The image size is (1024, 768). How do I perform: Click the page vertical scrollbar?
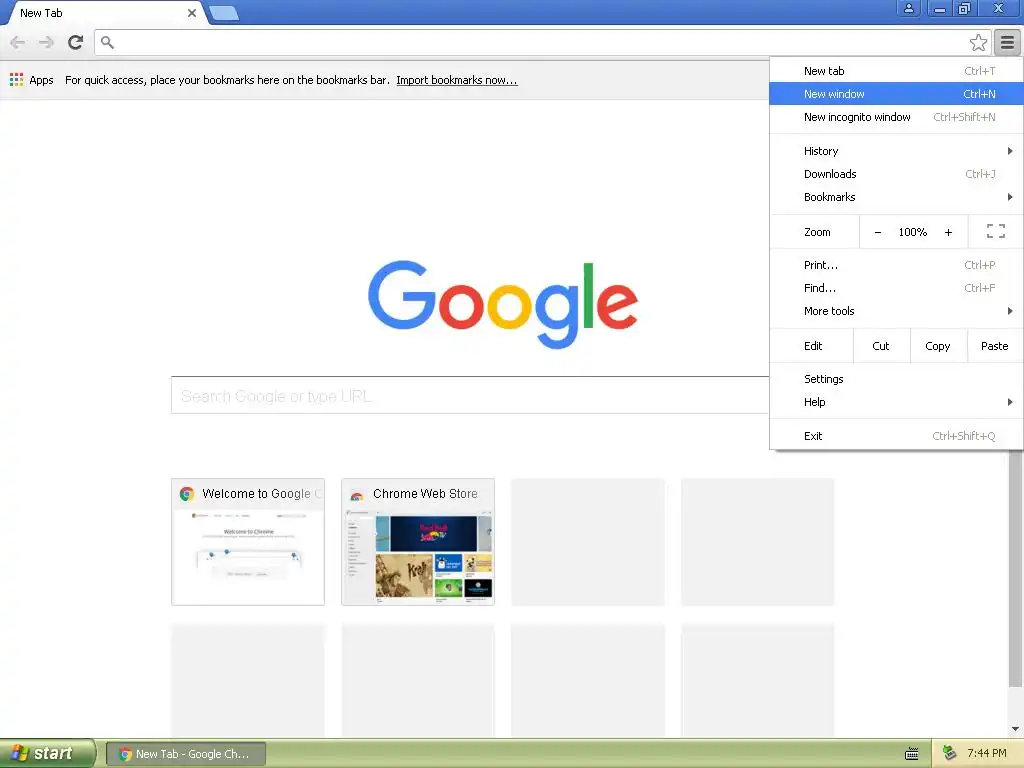pos(1016,568)
